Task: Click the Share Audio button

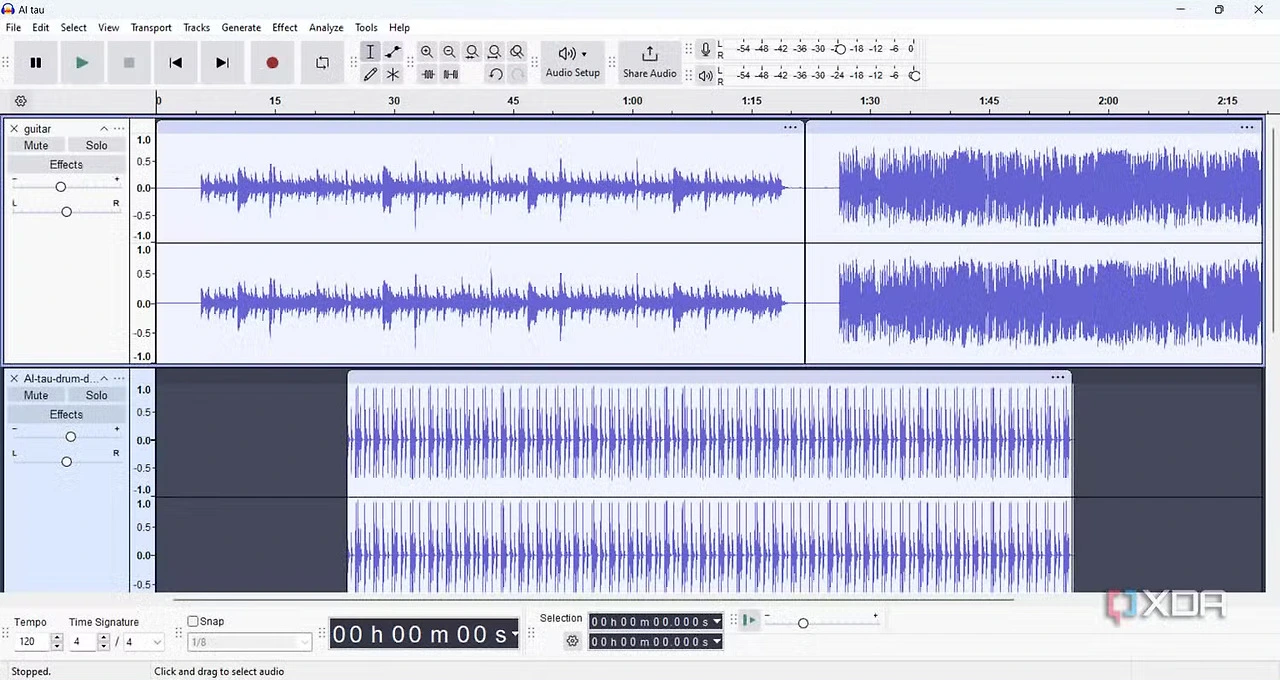Action: [x=650, y=62]
